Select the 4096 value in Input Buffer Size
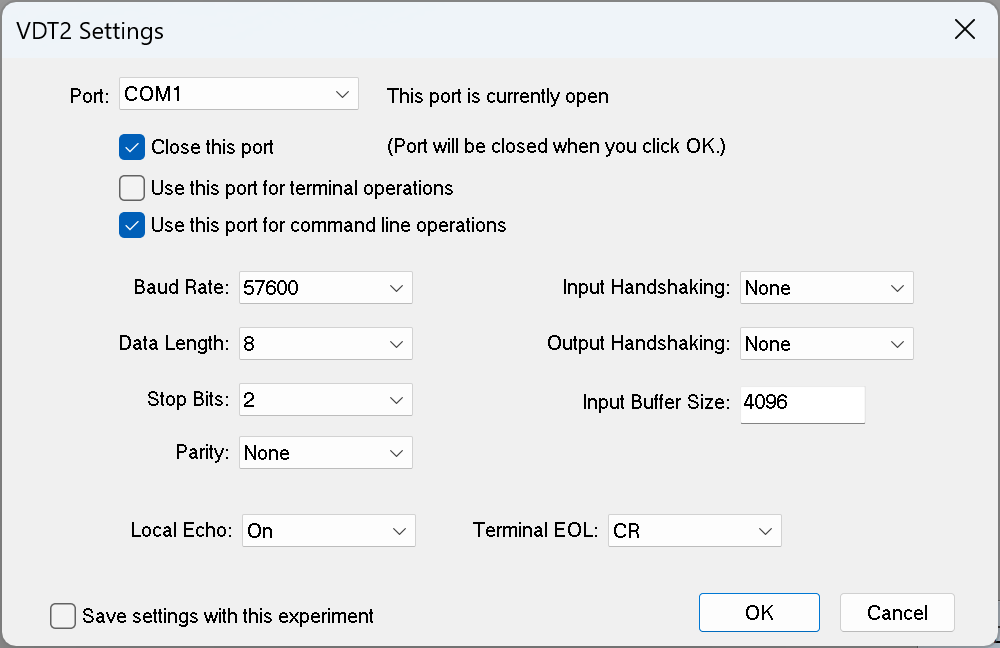Viewport: 1000px width, 648px height. [x=765, y=404]
